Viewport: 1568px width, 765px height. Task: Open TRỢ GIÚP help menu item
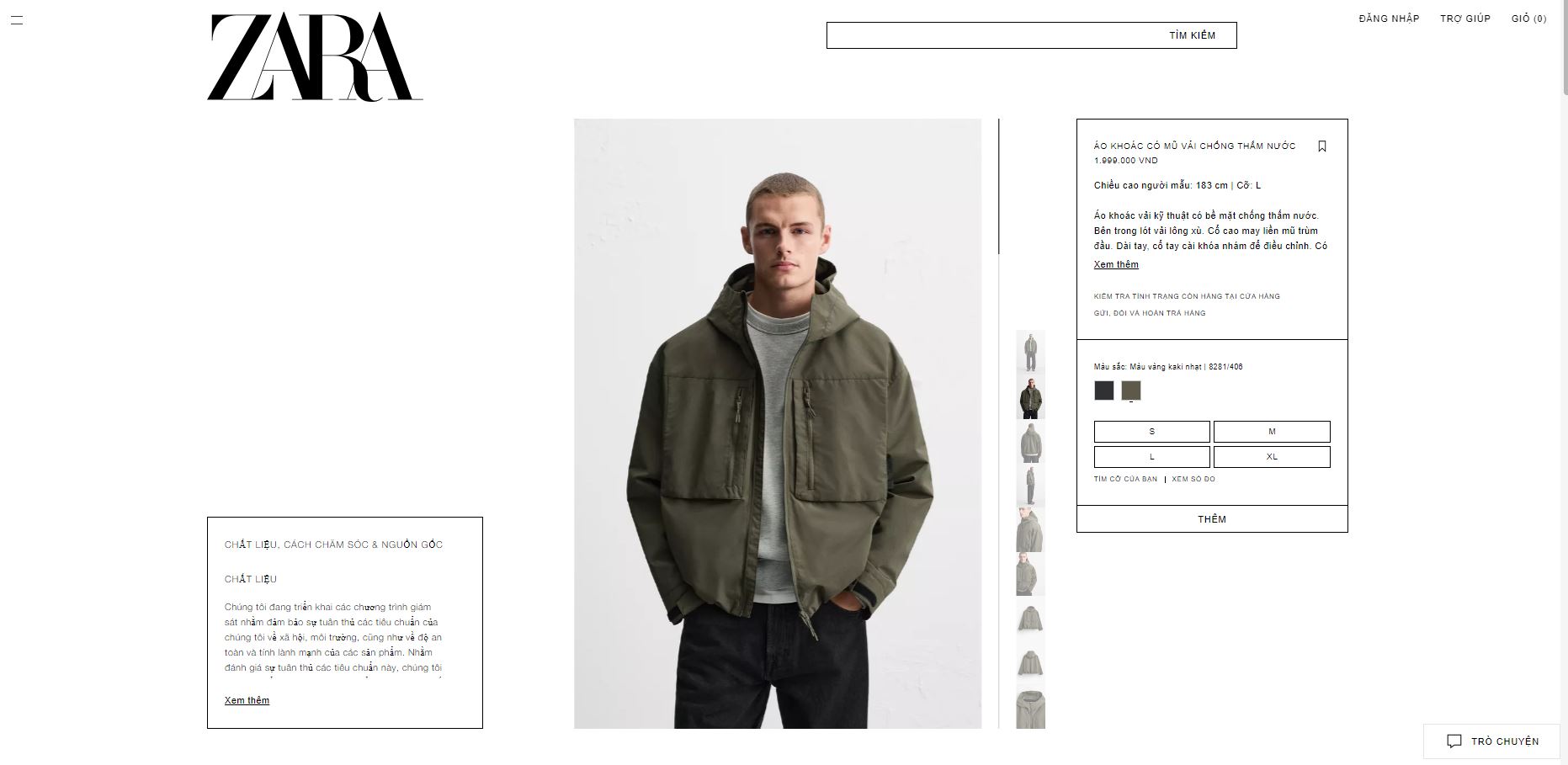pos(1465,19)
